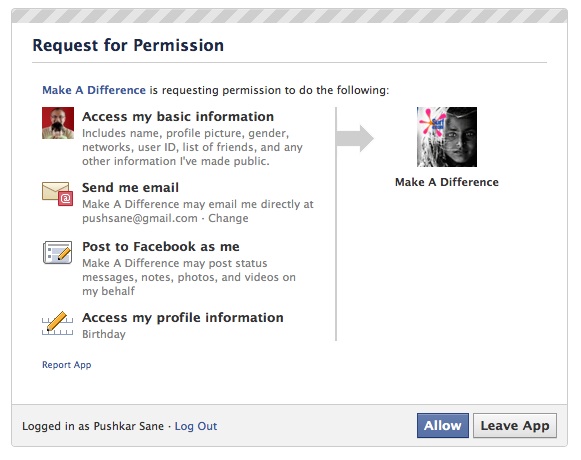The image size is (581, 460).
Task: Click Change next to the email address
Action: coord(228,218)
